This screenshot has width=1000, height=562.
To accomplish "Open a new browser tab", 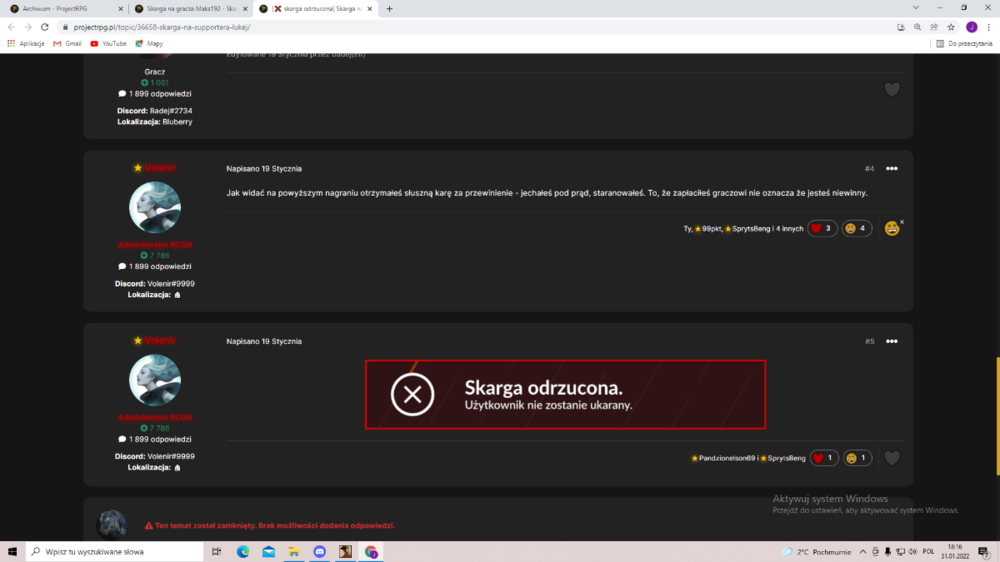I will tap(389, 9).
